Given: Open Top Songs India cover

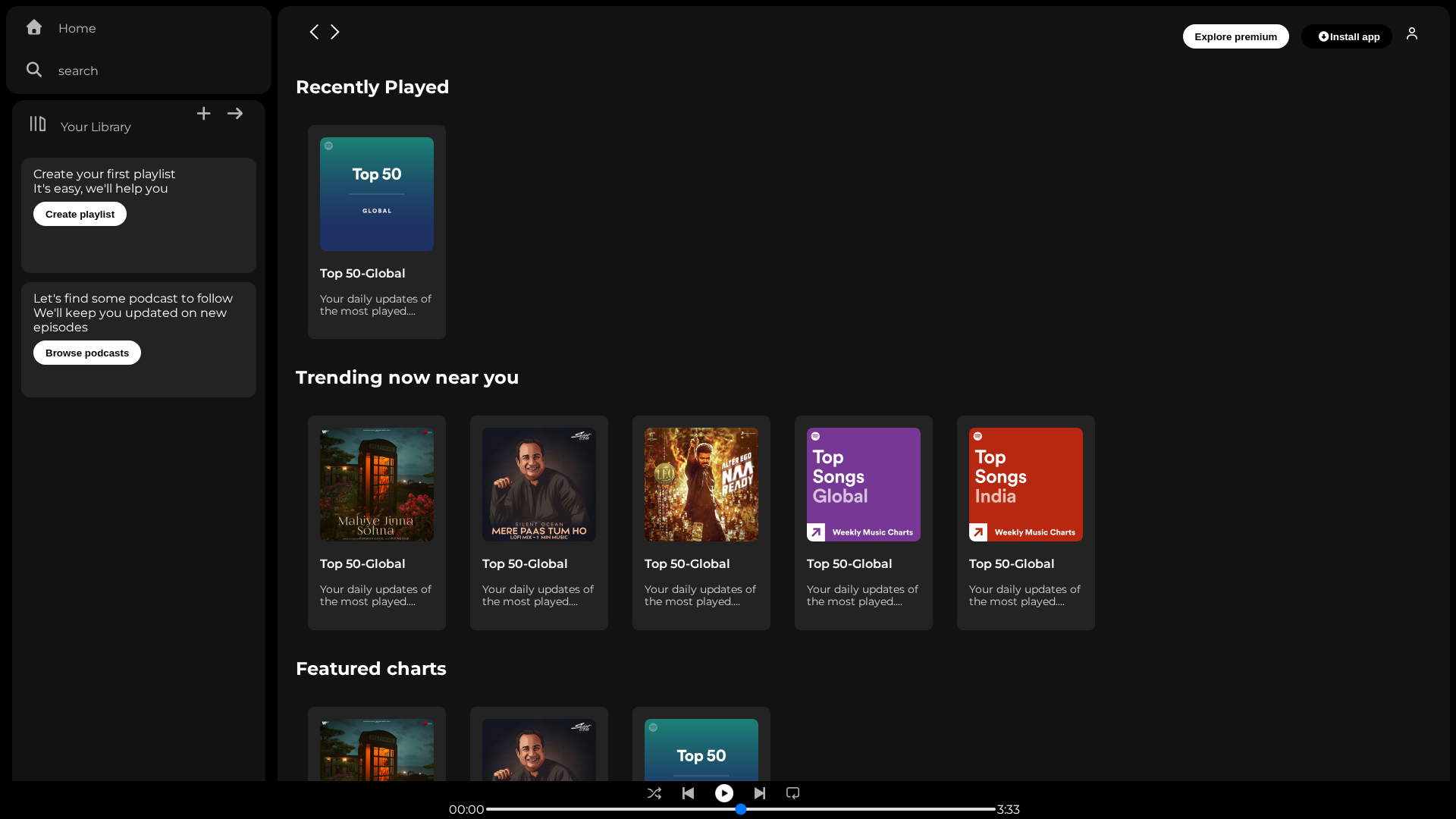Looking at the screenshot, I should (x=1026, y=485).
